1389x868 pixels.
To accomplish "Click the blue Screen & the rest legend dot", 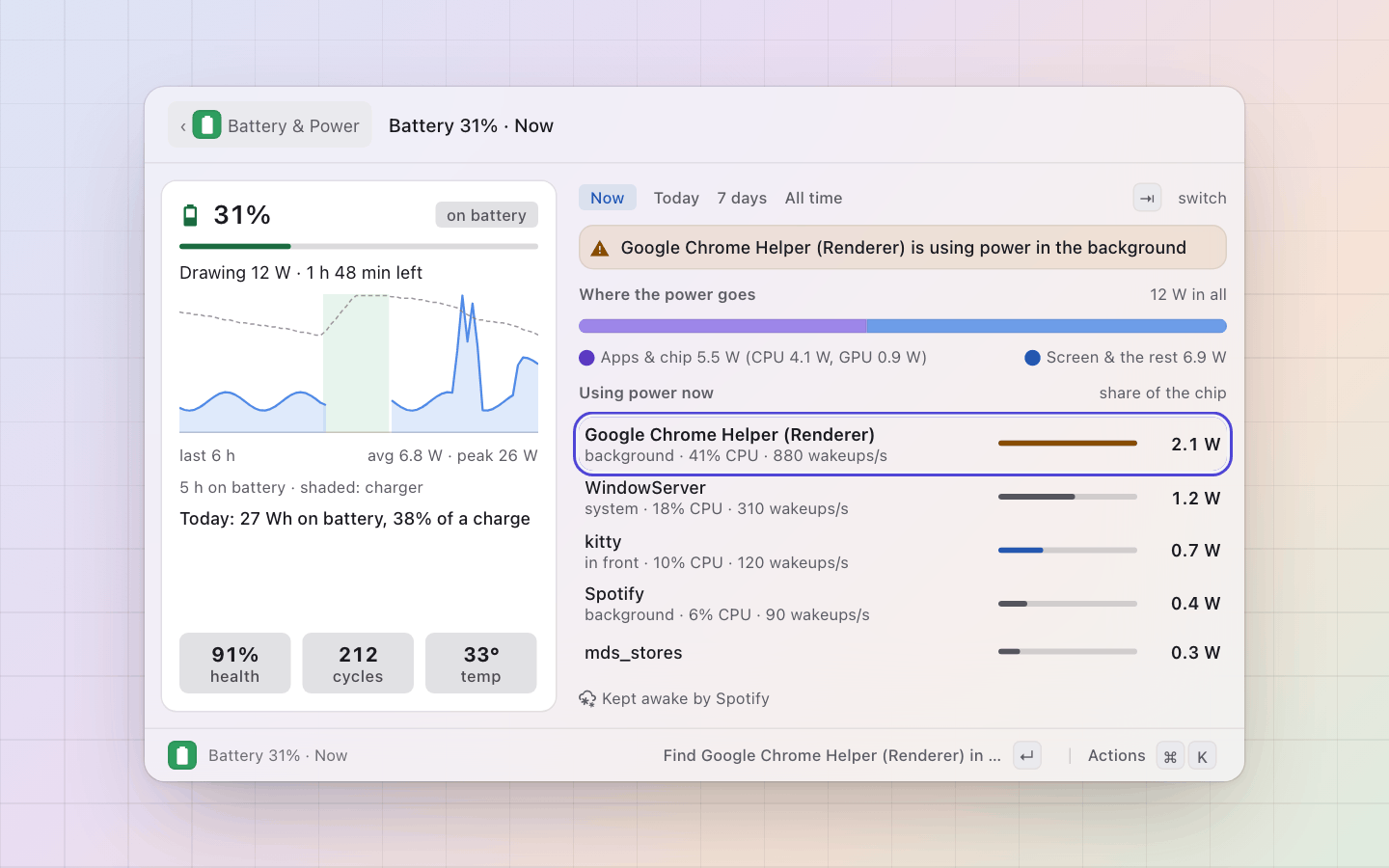I will [1032, 358].
